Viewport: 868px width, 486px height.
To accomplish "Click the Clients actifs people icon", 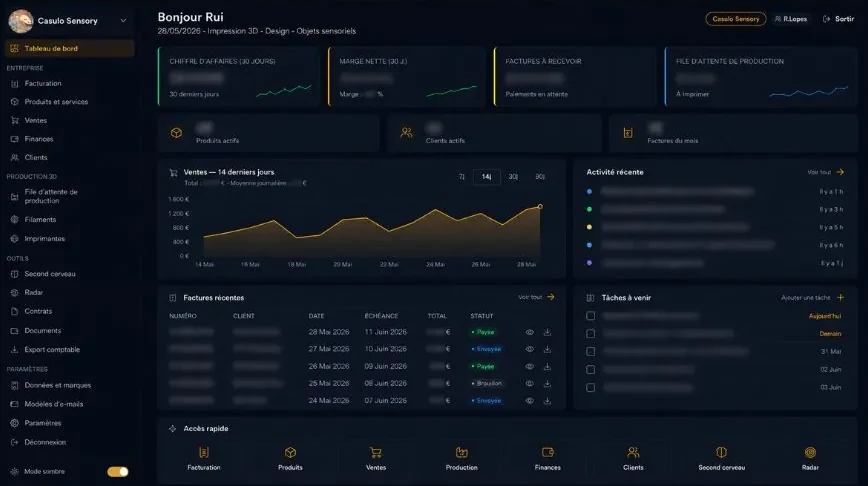I will (406, 133).
